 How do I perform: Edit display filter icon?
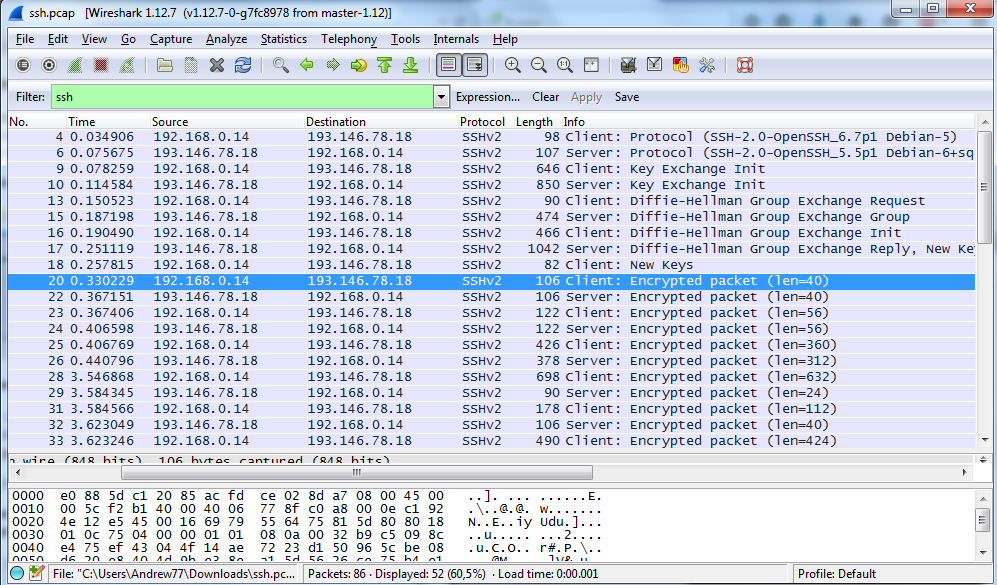point(654,65)
